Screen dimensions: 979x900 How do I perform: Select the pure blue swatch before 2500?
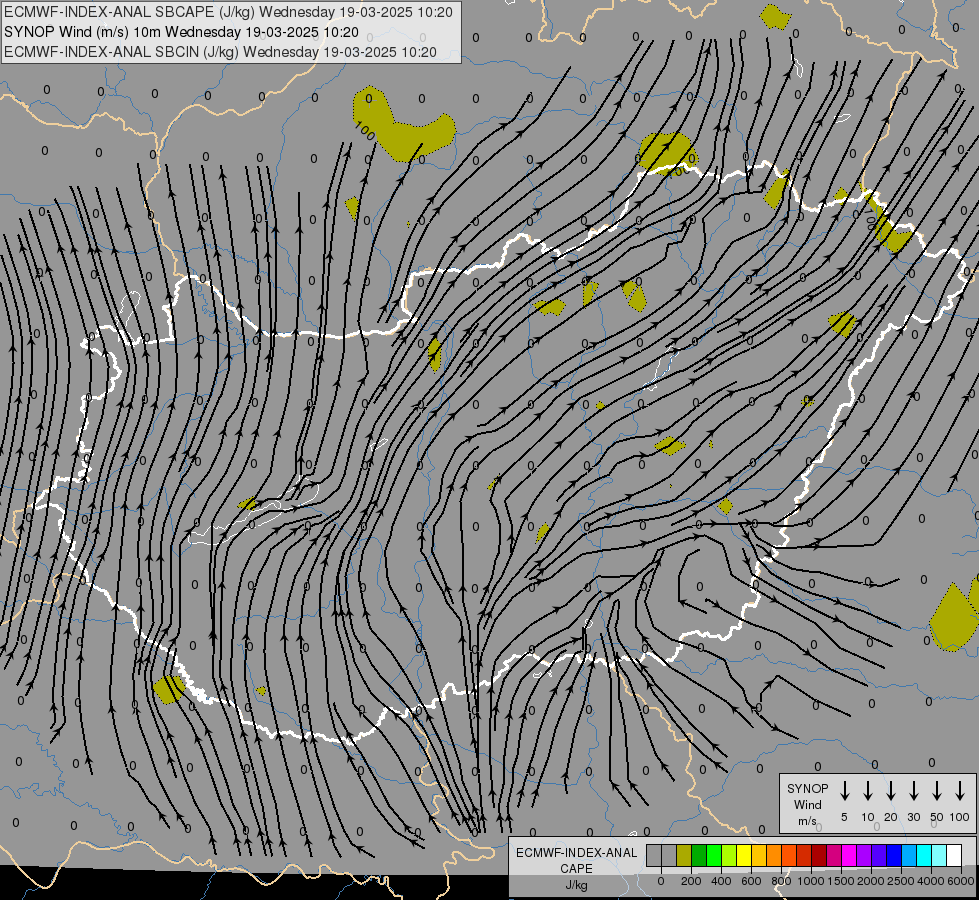[893, 855]
